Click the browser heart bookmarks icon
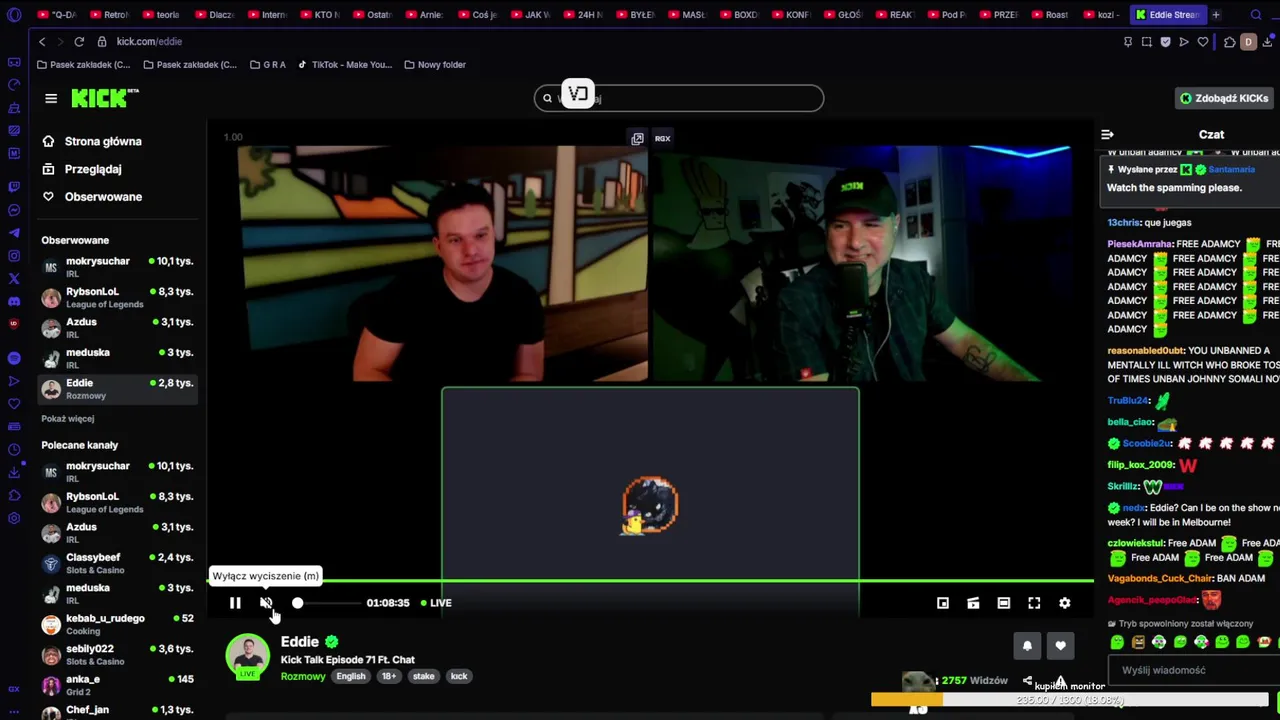 (1203, 42)
